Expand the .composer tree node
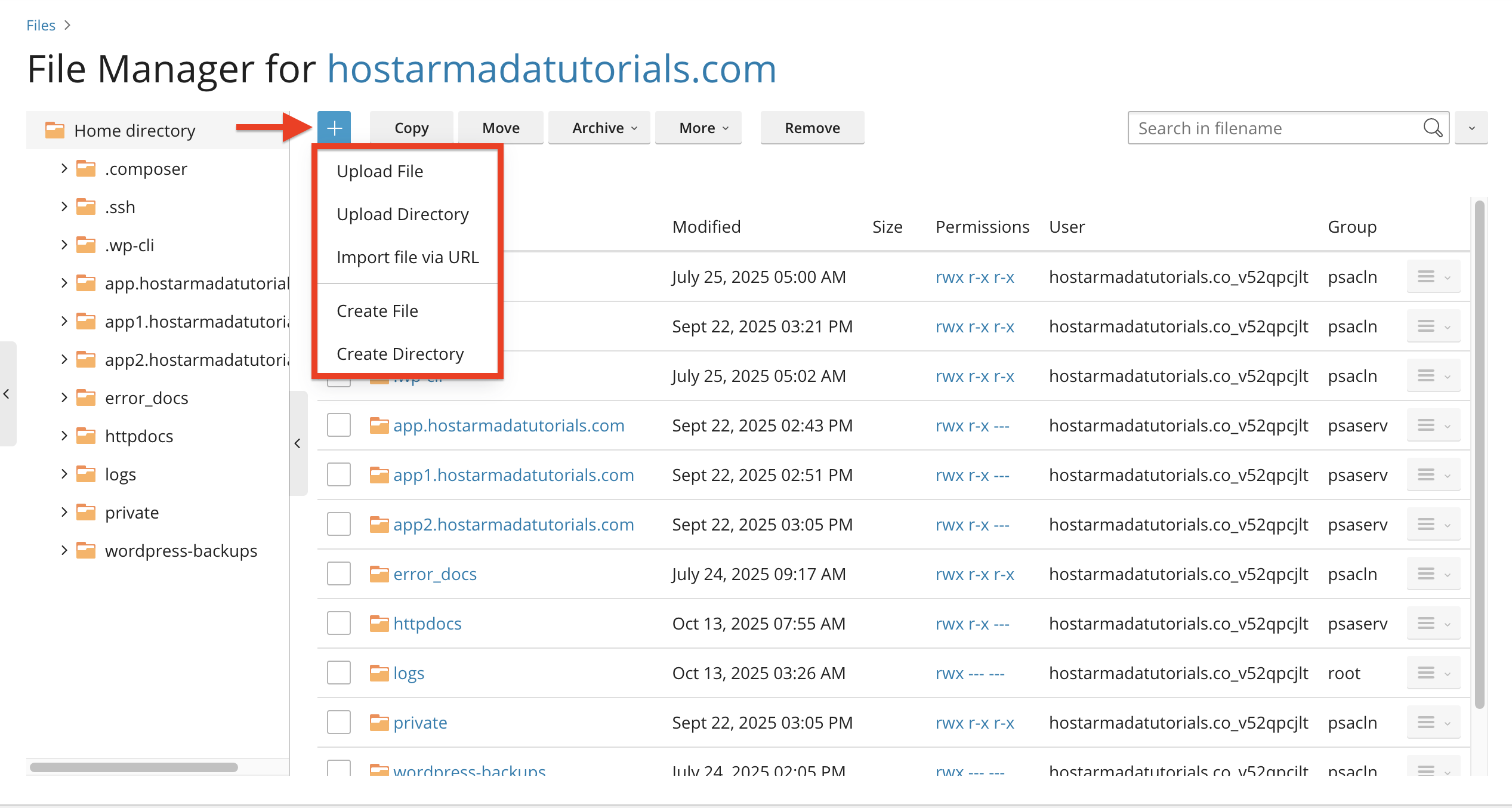The image size is (1512, 808). point(64,169)
